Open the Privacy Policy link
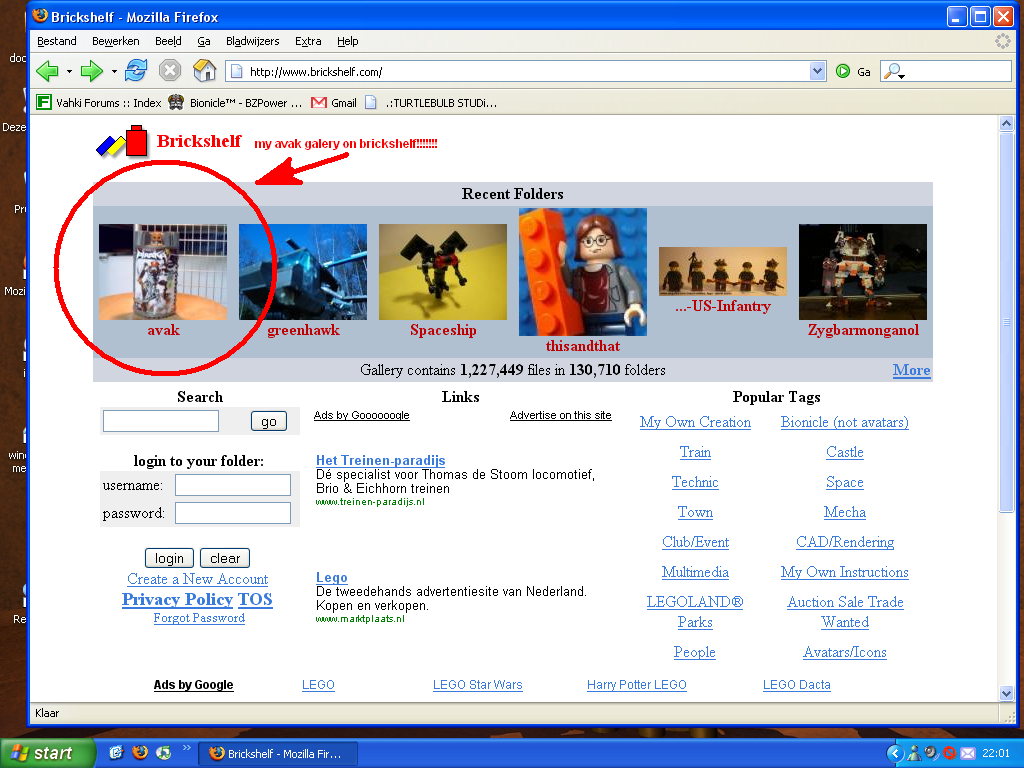 pos(177,600)
